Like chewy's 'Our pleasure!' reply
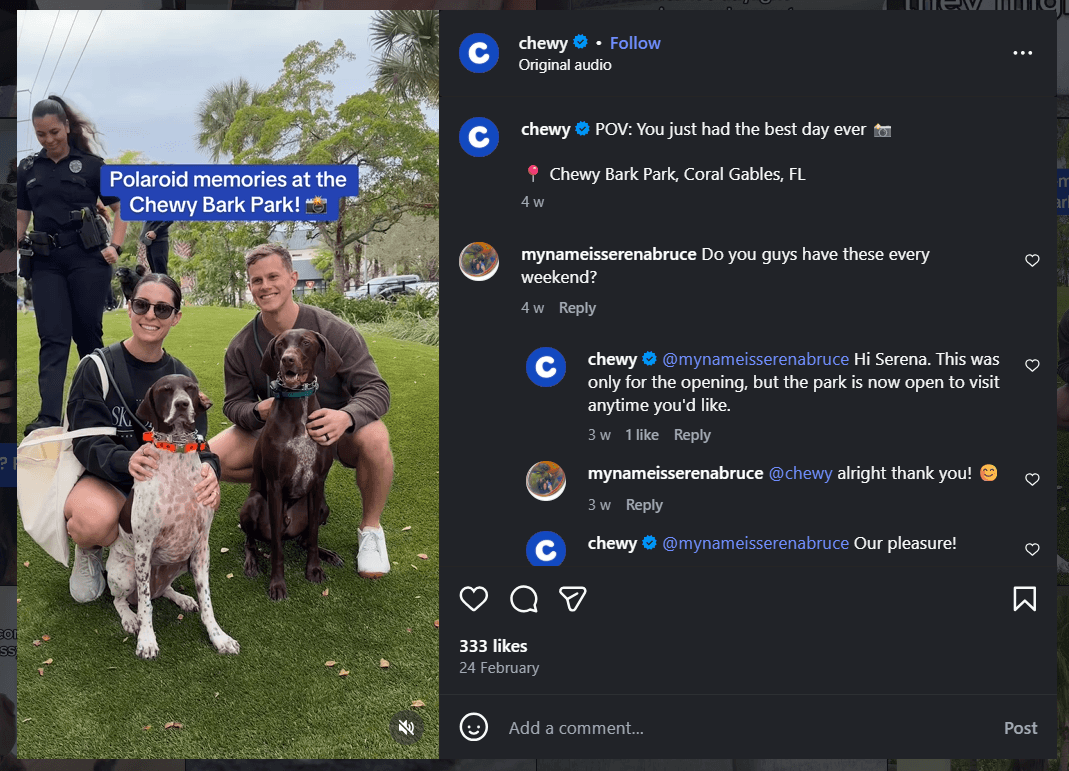 click(x=1032, y=549)
